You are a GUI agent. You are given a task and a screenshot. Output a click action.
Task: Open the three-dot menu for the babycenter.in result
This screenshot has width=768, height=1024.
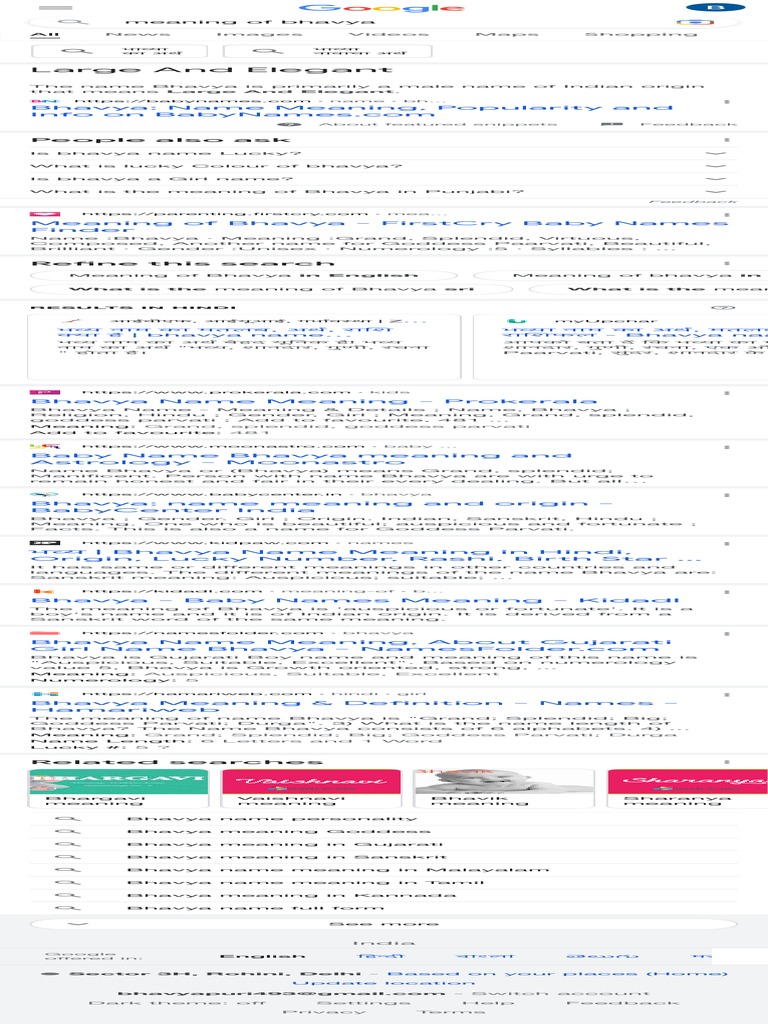click(x=726, y=495)
